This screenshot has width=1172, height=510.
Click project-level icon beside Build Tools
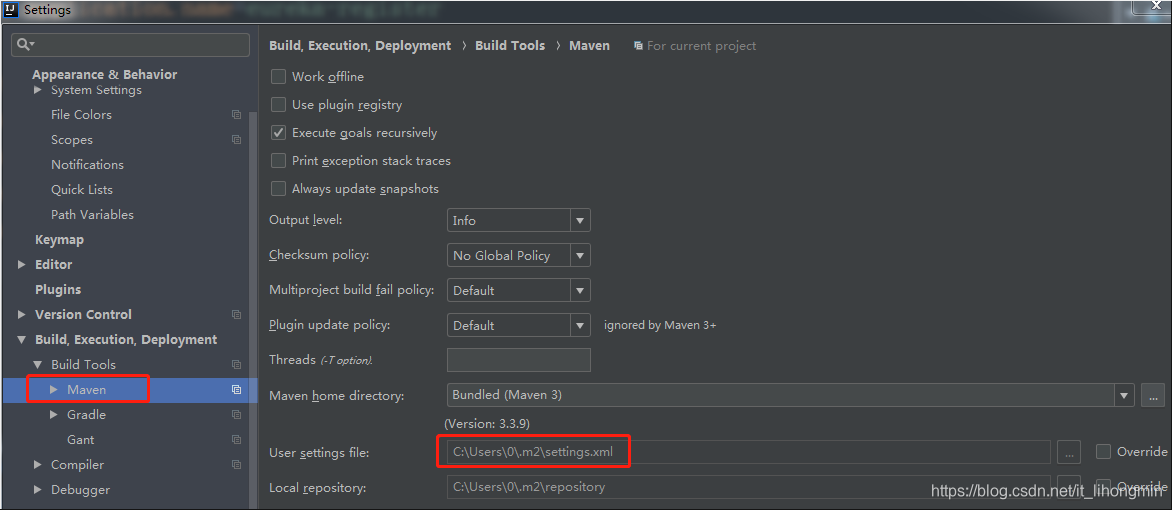236,365
